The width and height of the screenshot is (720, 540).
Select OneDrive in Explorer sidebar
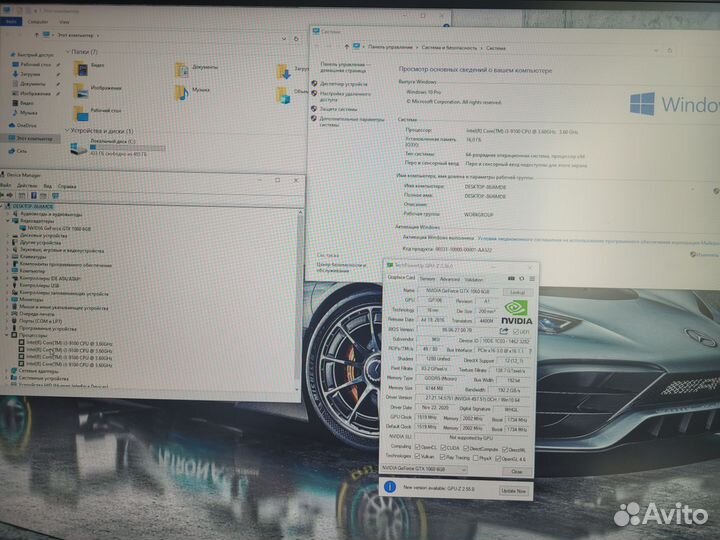click(22, 125)
